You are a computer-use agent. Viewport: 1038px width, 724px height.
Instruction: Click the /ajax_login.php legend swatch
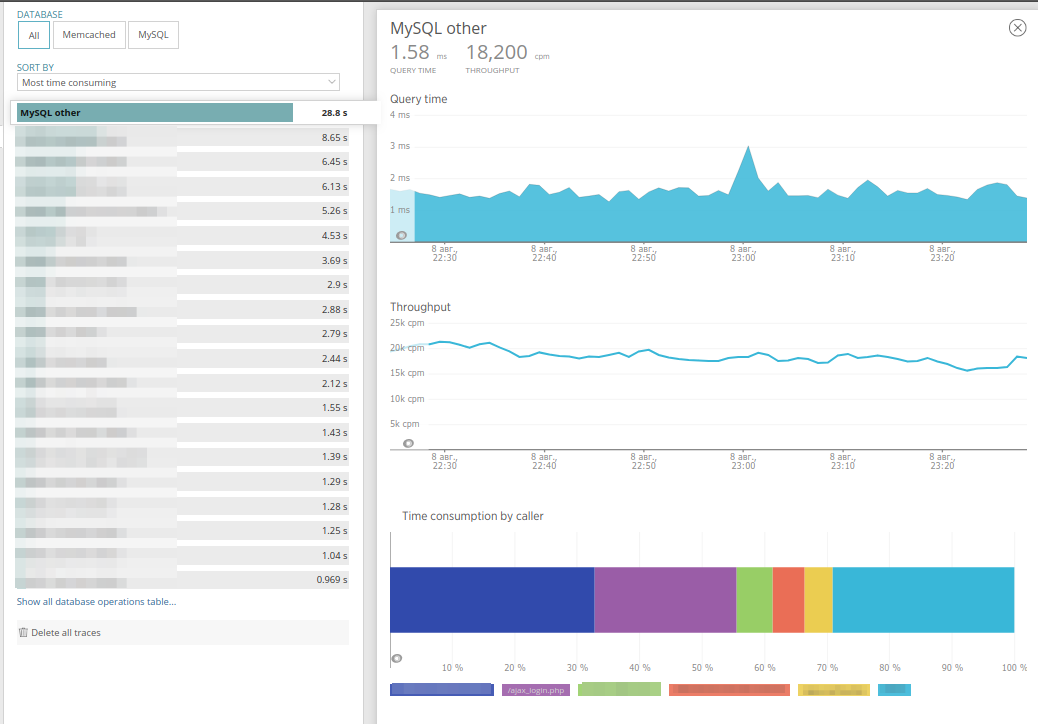pos(535,689)
